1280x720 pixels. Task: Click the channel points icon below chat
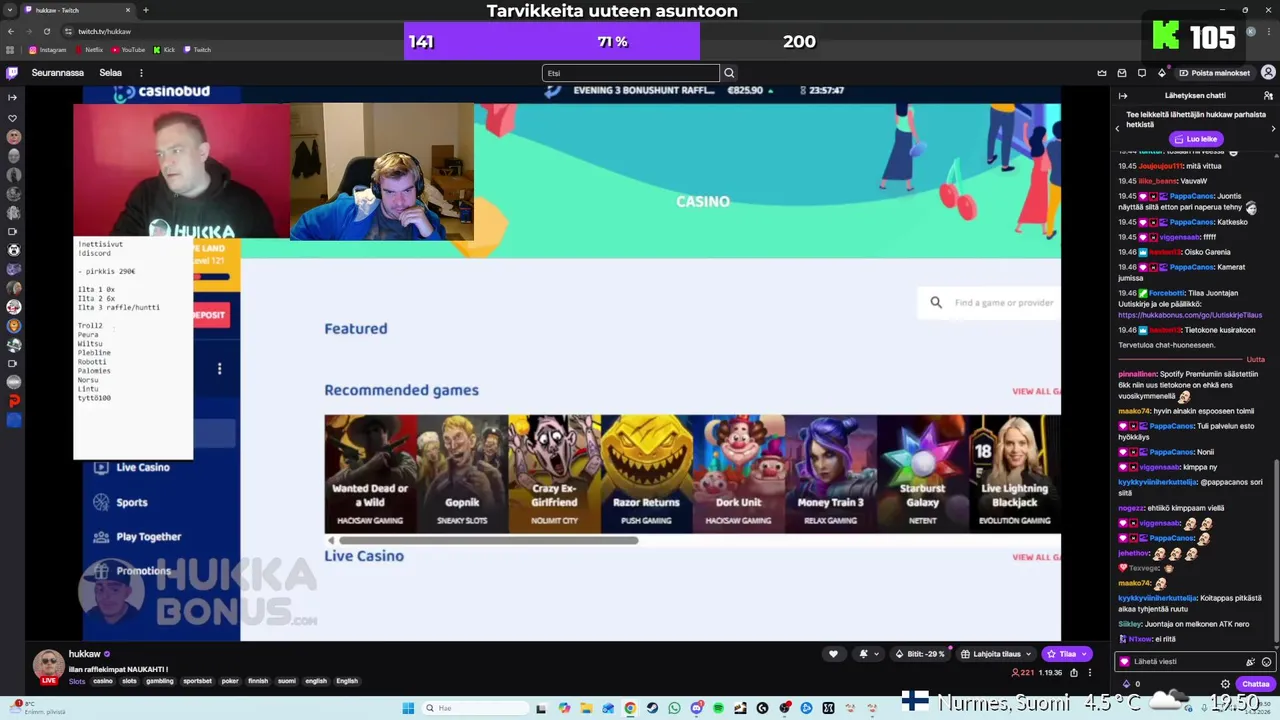pos(1126,684)
